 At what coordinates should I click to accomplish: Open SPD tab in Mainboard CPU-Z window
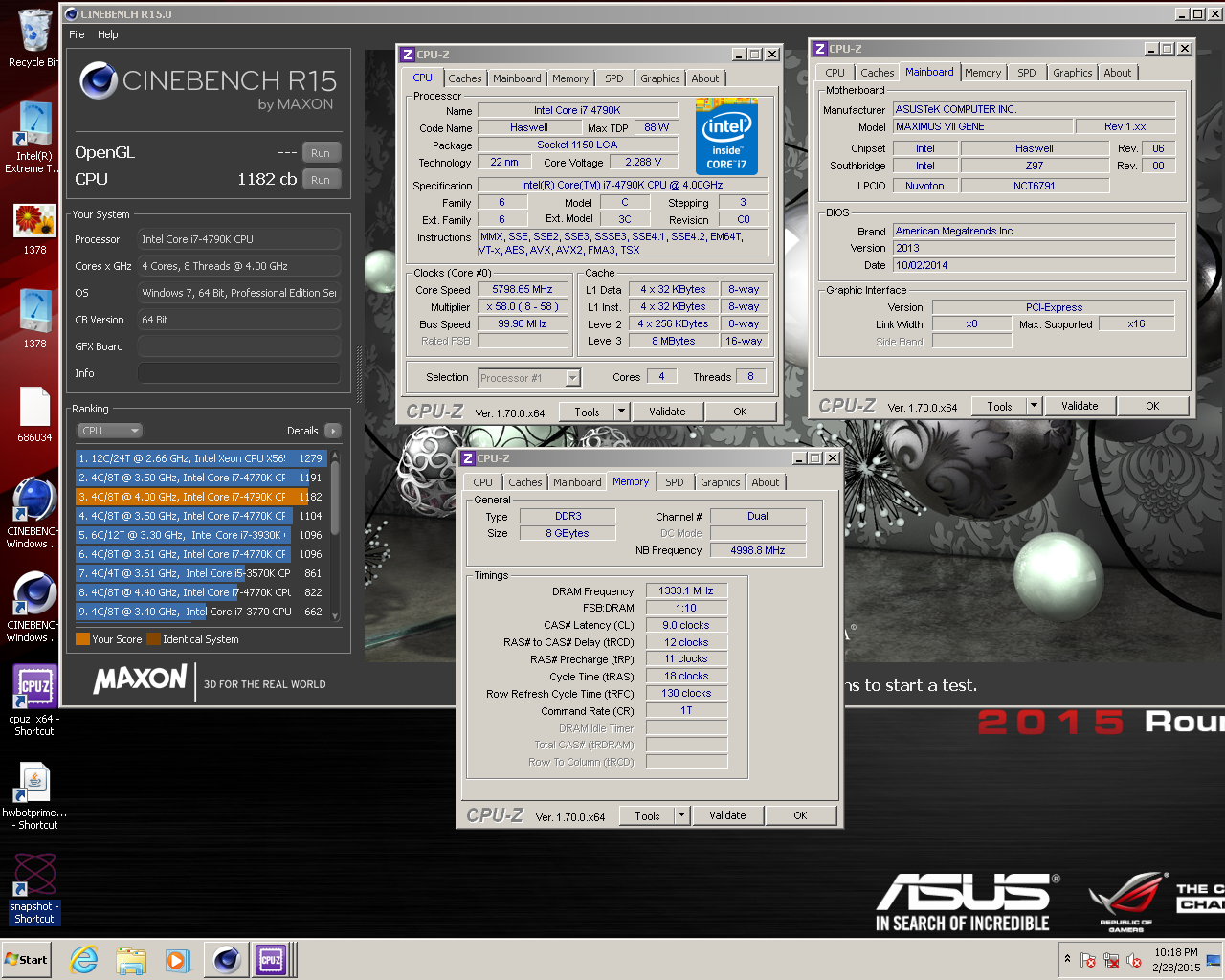pyautogui.click(x=1027, y=73)
